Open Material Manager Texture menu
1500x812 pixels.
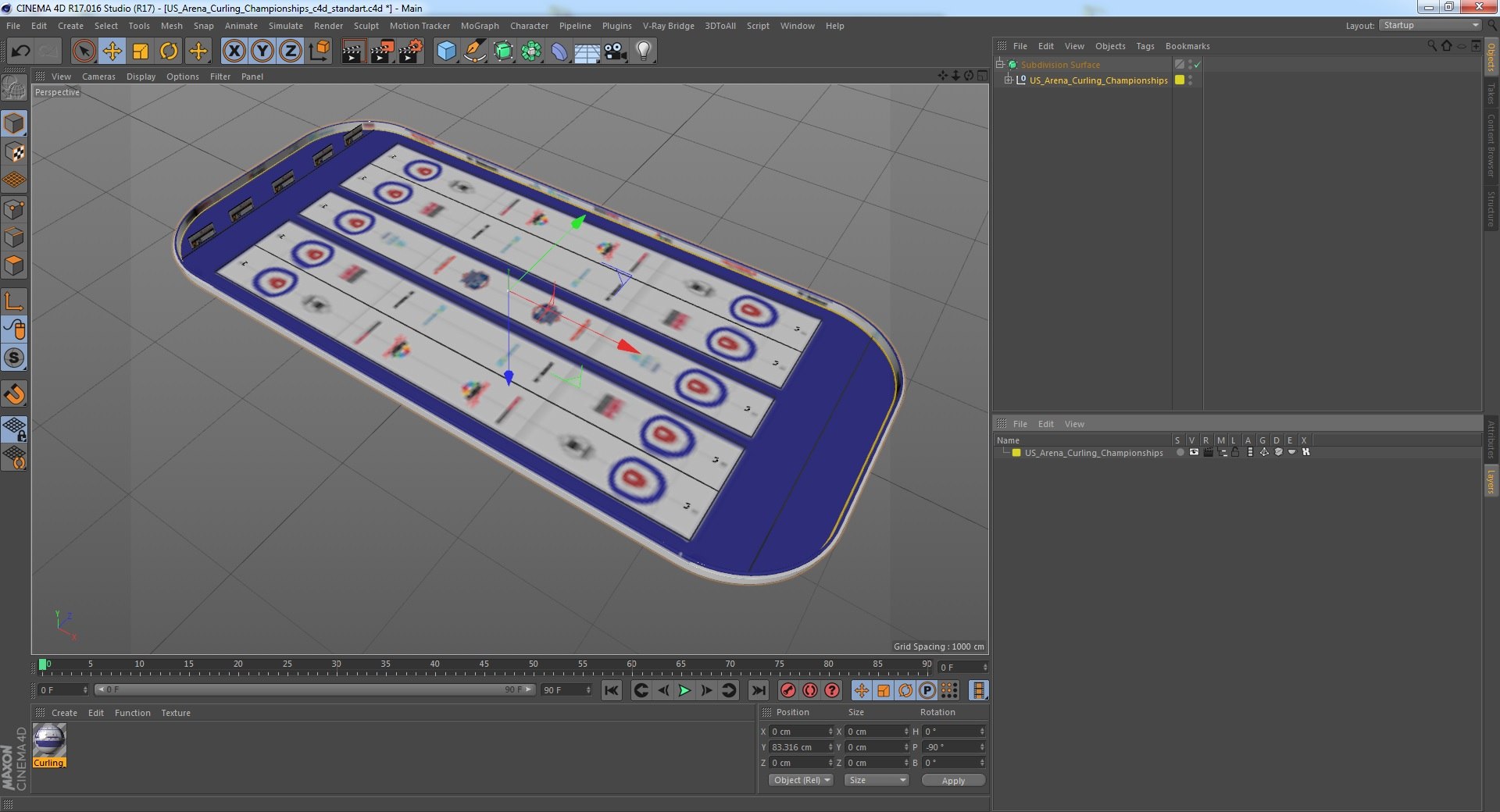(176, 713)
